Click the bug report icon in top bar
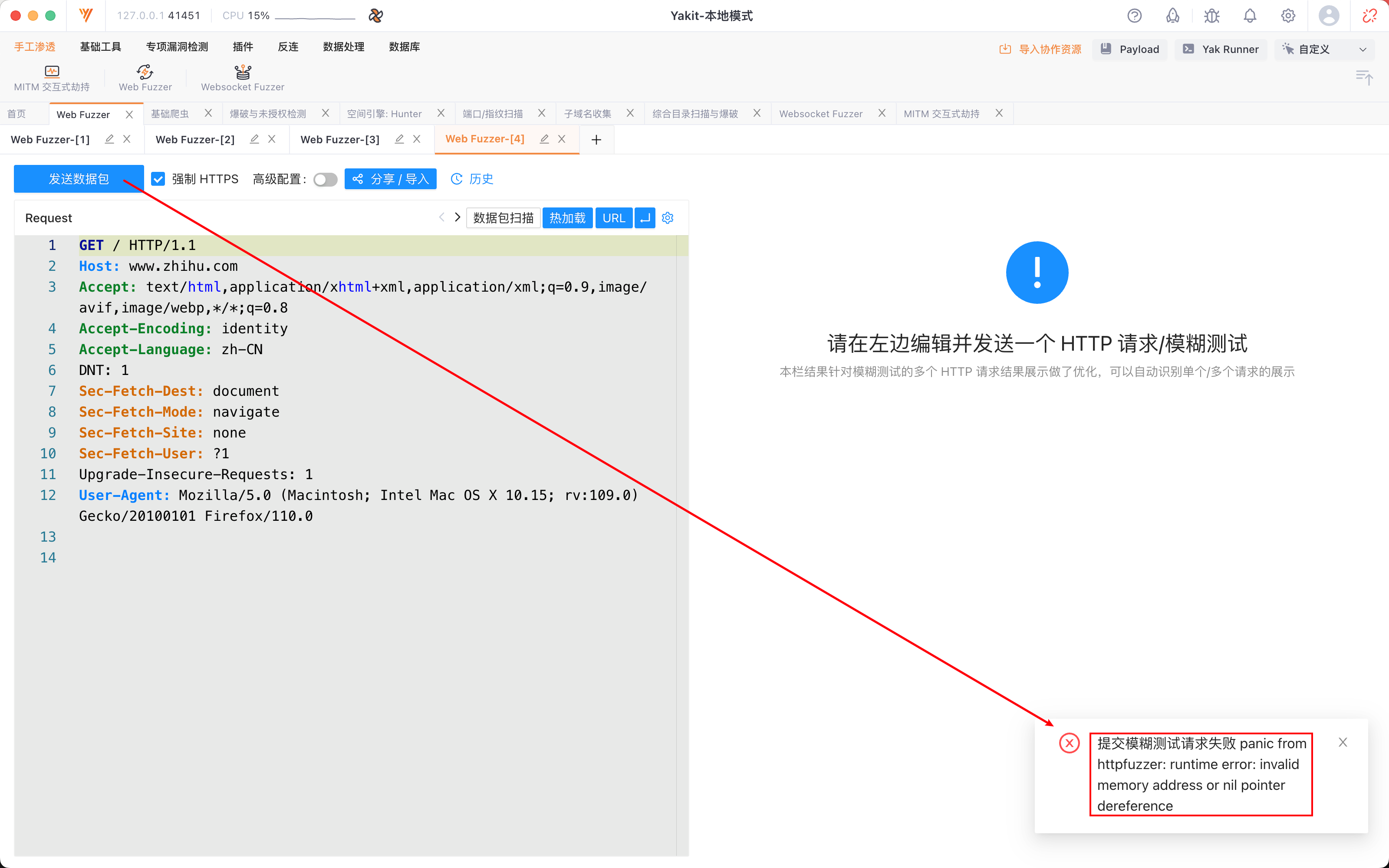 pos(1211,16)
